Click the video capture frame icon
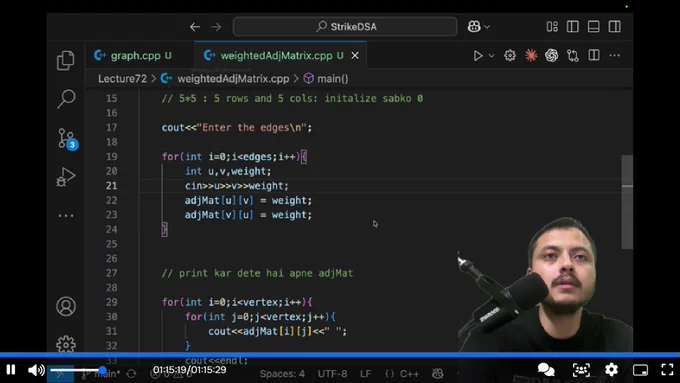Image resolution: width=680 pixels, height=383 pixels. pyautogui.click(x=581, y=370)
